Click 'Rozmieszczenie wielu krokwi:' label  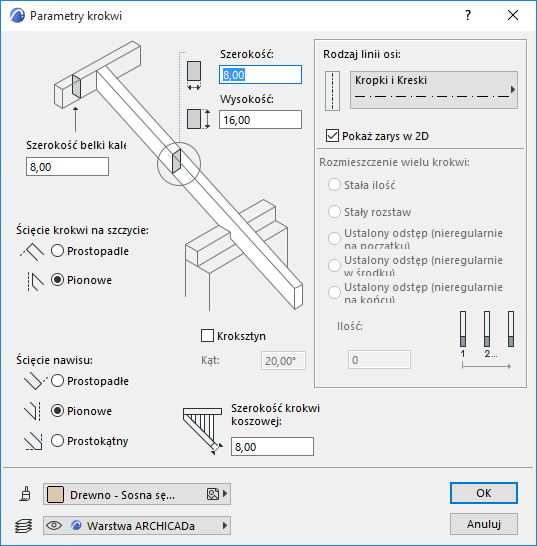(395, 162)
